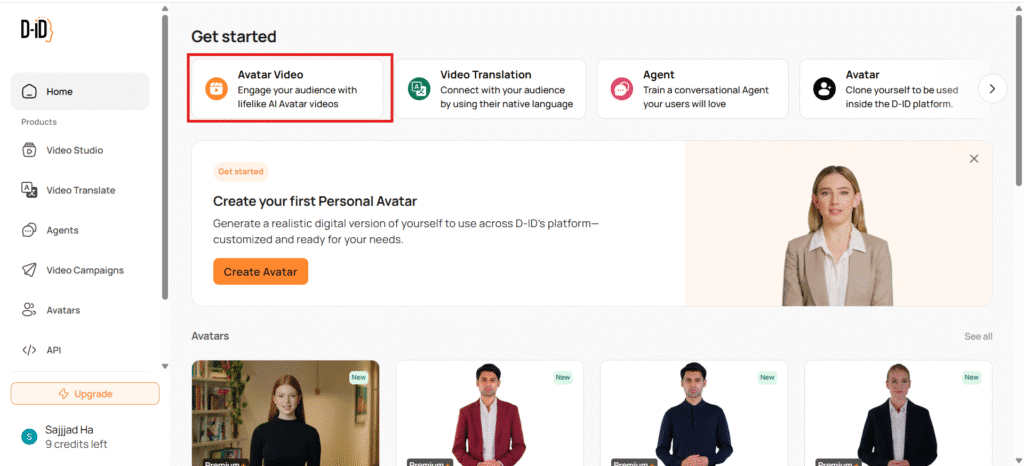This screenshot has height=466, width=1024.
Task: Open the Home sidebar item
Action: (x=80, y=91)
